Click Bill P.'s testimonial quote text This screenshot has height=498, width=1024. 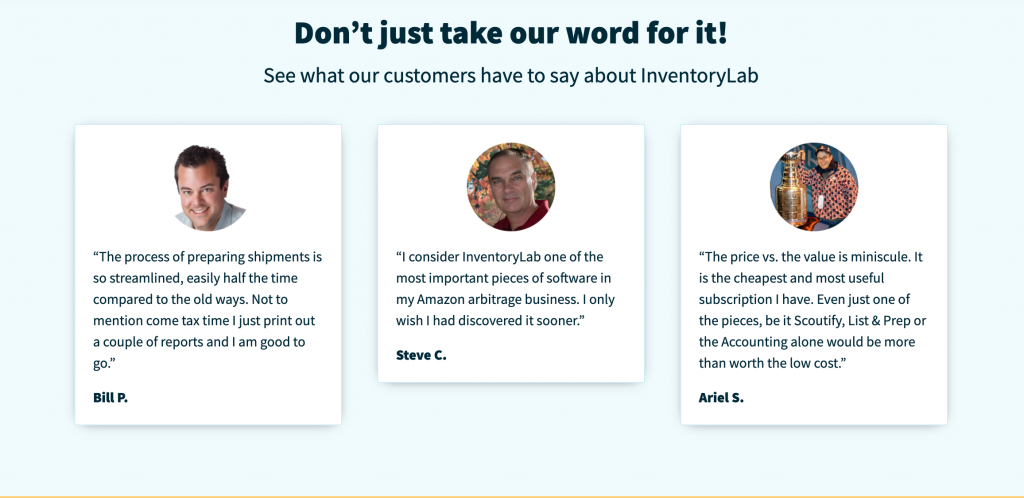[208, 310]
